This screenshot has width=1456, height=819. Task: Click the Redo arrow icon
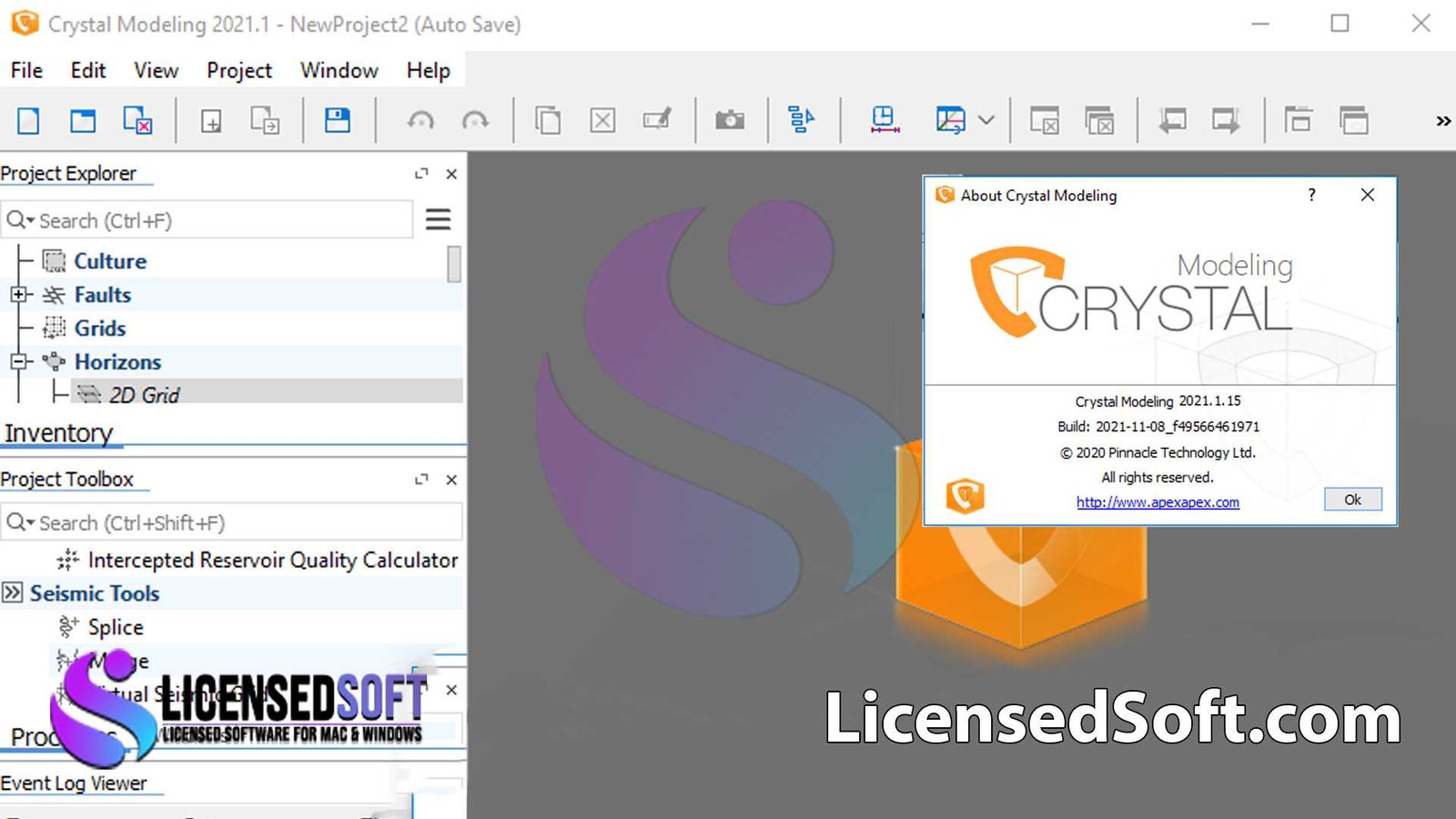point(475,120)
